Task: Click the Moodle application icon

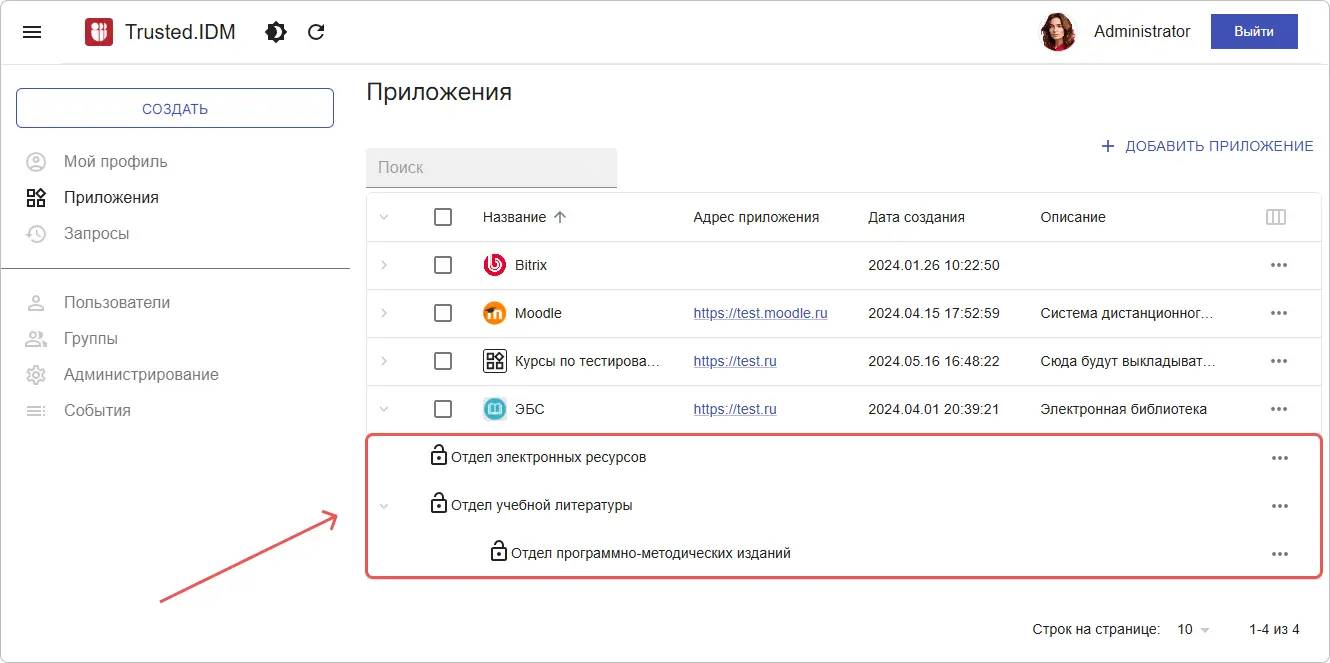Action: (x=493, y=312)
